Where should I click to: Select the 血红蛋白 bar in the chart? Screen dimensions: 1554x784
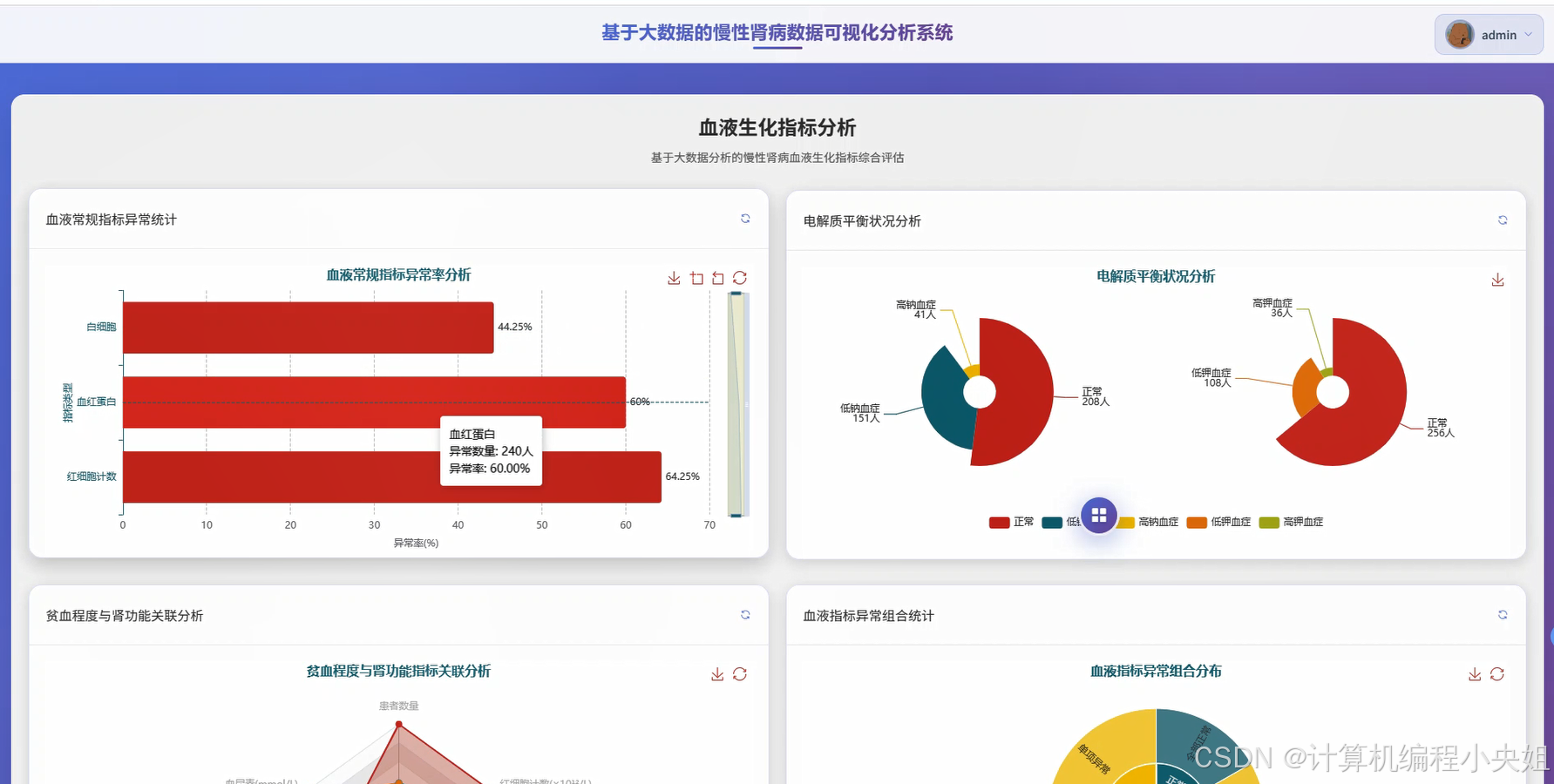coord(375,402)
